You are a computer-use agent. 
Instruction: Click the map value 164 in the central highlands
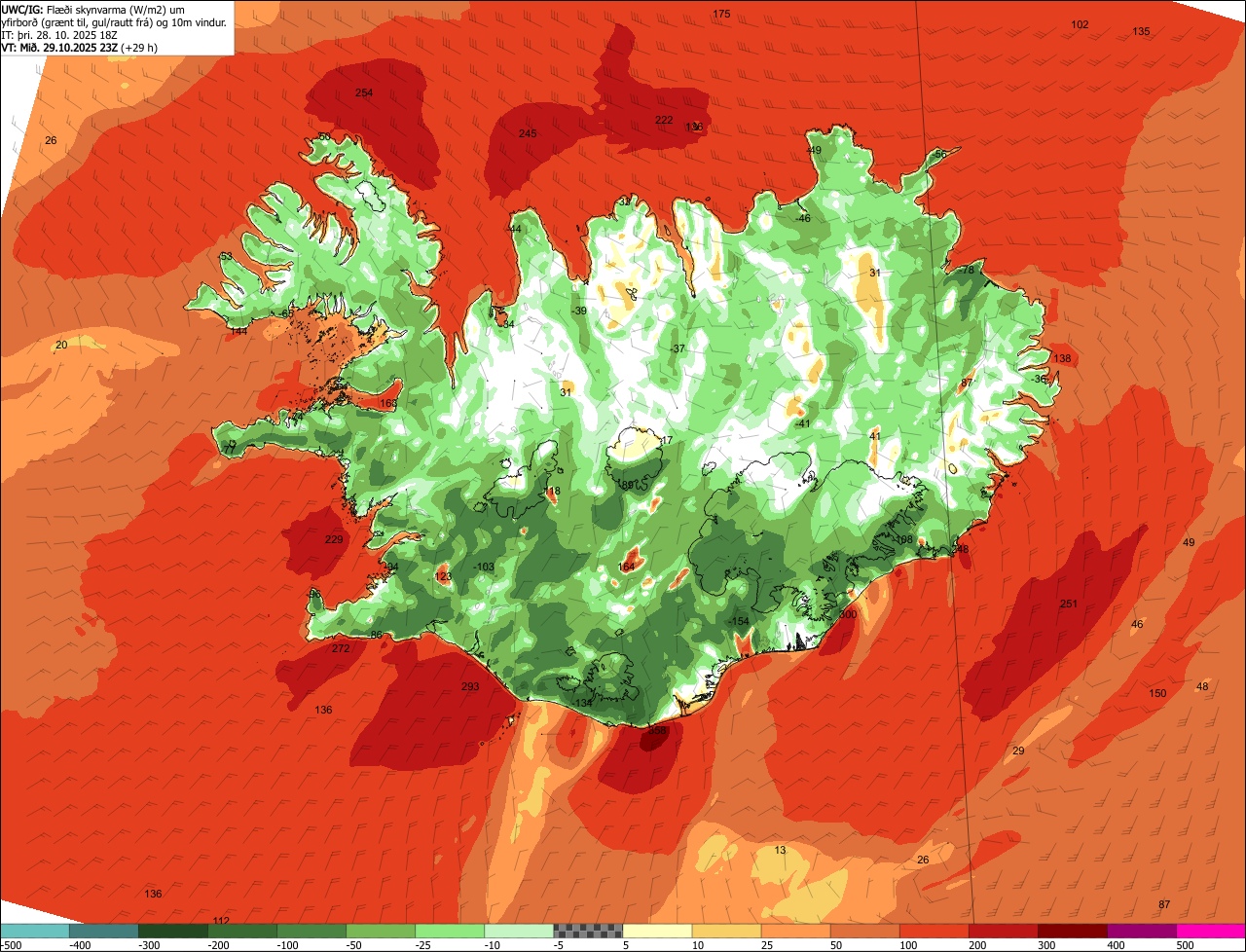click(626, 567)
